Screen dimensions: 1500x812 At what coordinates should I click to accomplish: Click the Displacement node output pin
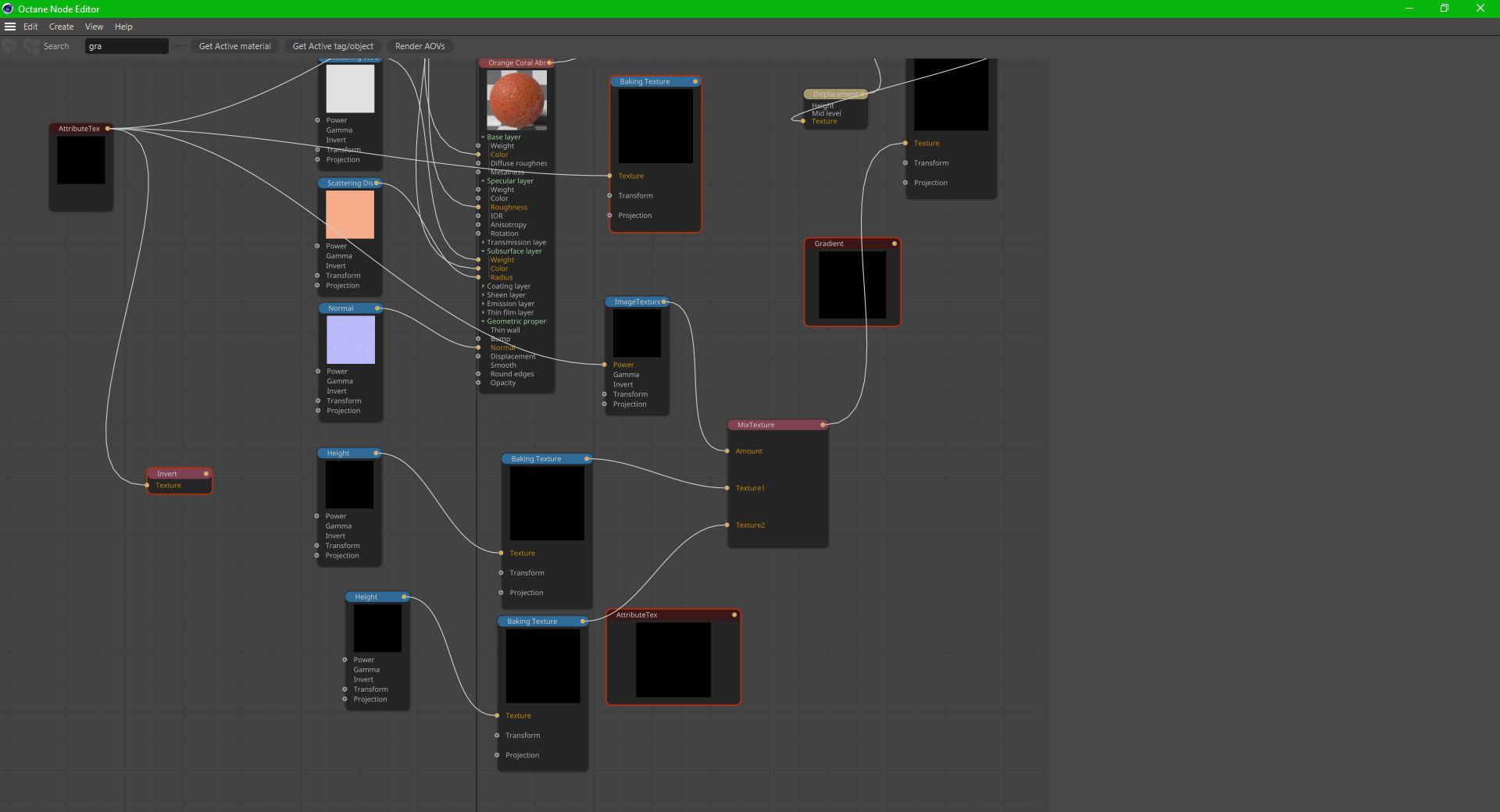[862, 94]
